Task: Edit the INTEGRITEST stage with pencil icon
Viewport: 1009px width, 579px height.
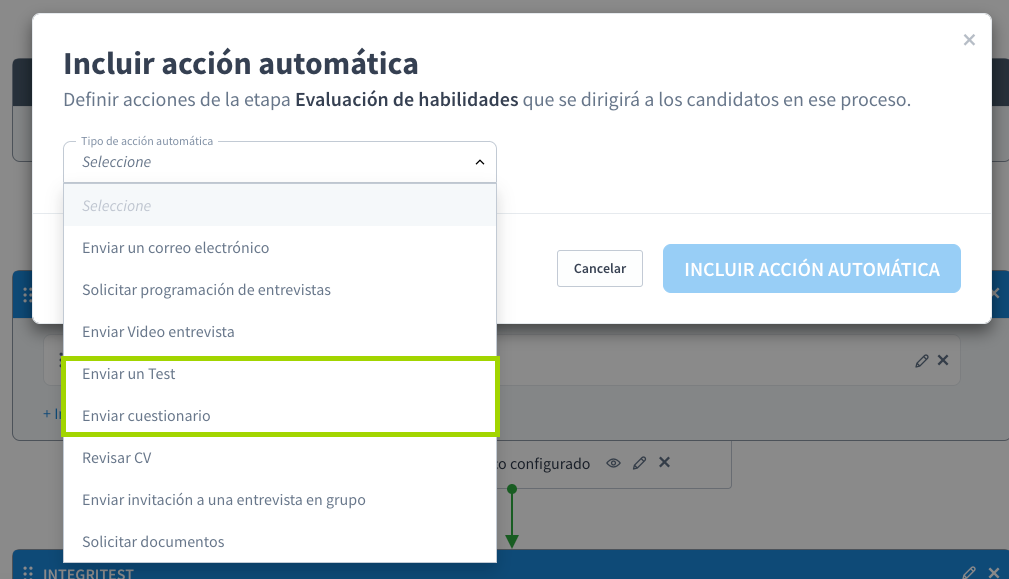Action: [x=968, y=573]
